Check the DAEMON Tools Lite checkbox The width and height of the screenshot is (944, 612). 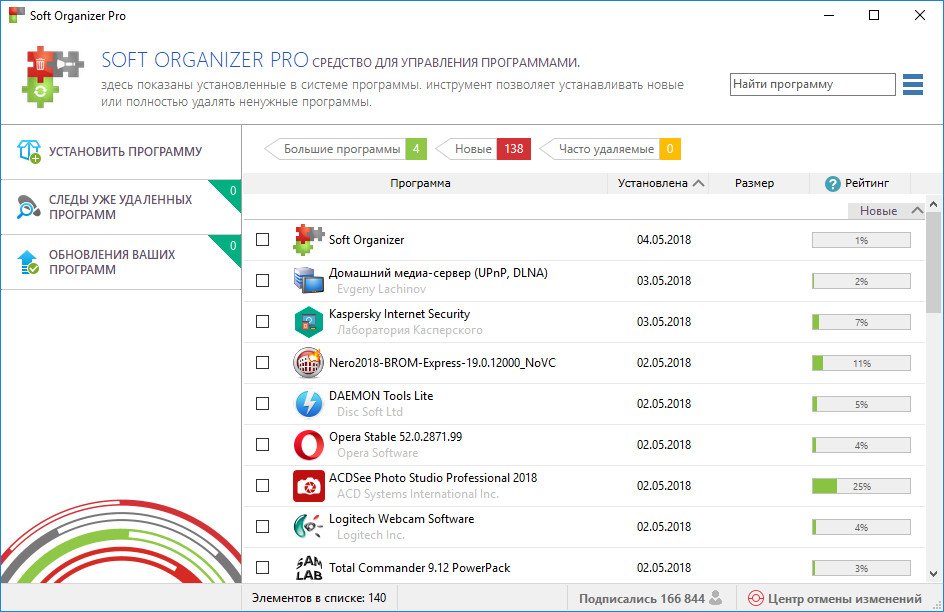262,403
